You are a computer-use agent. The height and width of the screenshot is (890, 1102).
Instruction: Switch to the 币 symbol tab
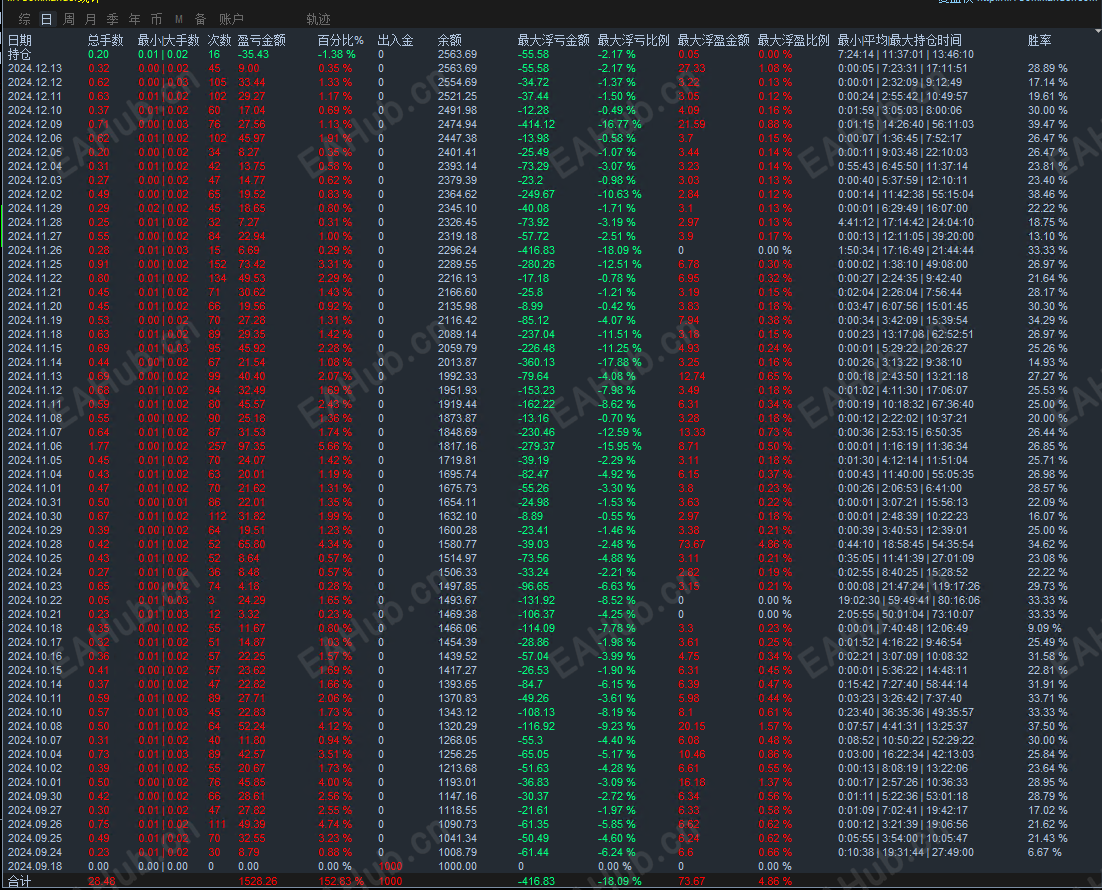click(156, 19)
